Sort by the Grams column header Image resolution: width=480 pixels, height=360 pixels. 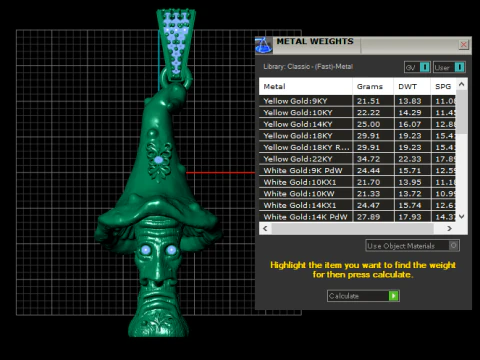(x=373, y=86)
